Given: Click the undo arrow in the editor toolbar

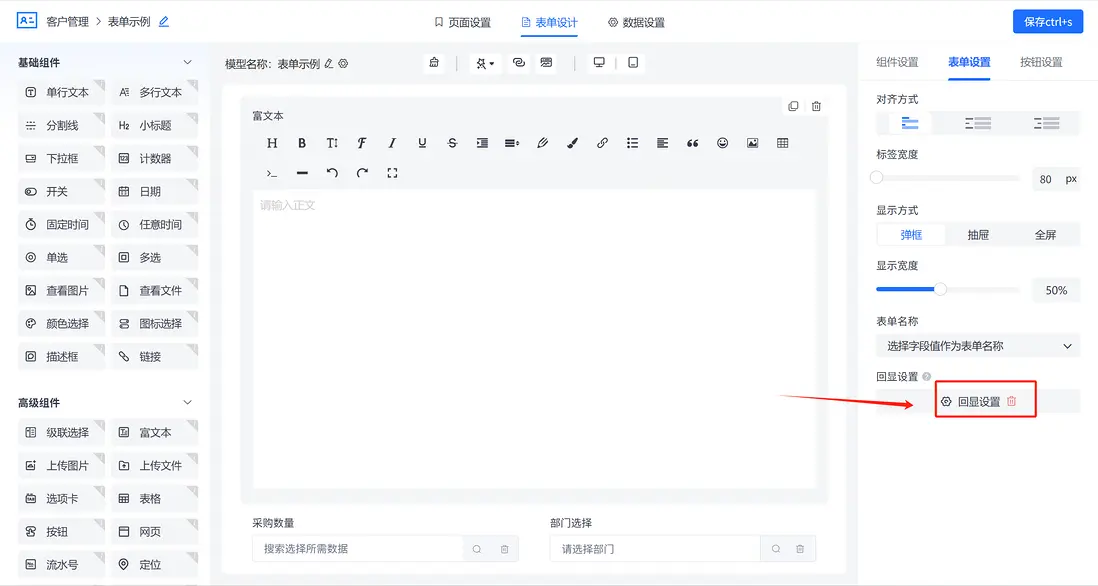Looking at the screenshot, I should [331, 171].
